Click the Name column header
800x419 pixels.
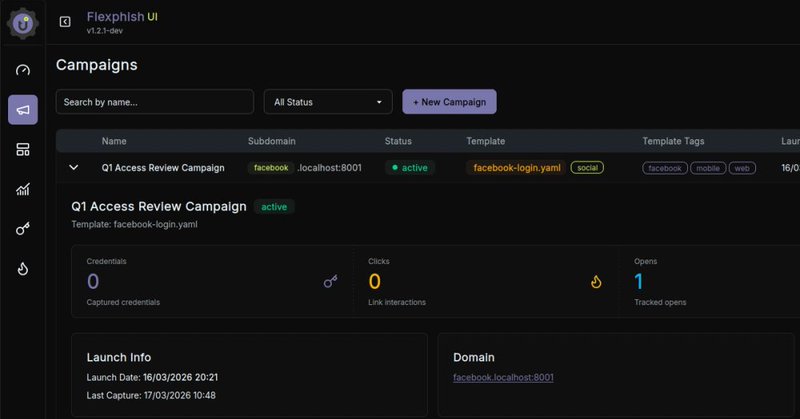coord(114,141)
